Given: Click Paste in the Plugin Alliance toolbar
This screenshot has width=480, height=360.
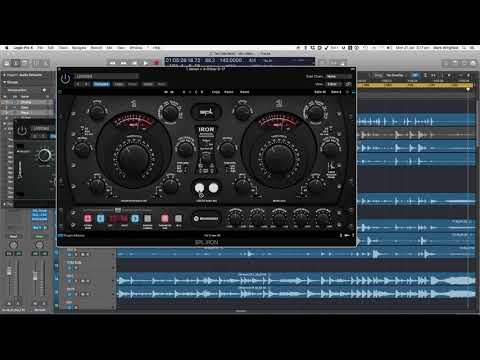Looking at the screenshot, I should (229, 92).
